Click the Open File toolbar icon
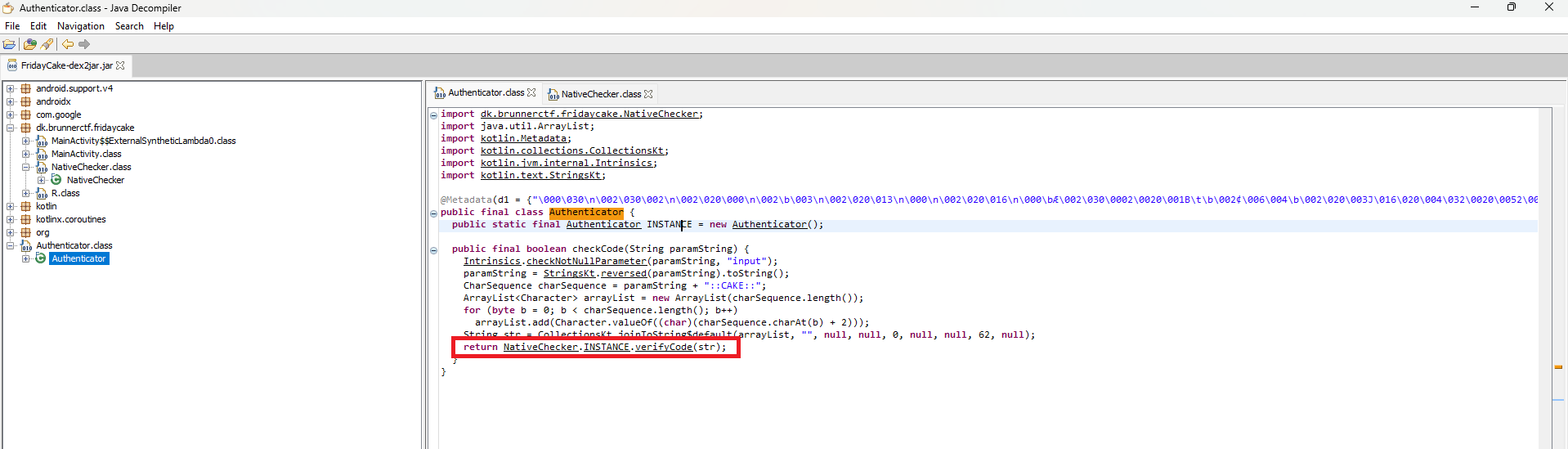 tap(9, 44)
